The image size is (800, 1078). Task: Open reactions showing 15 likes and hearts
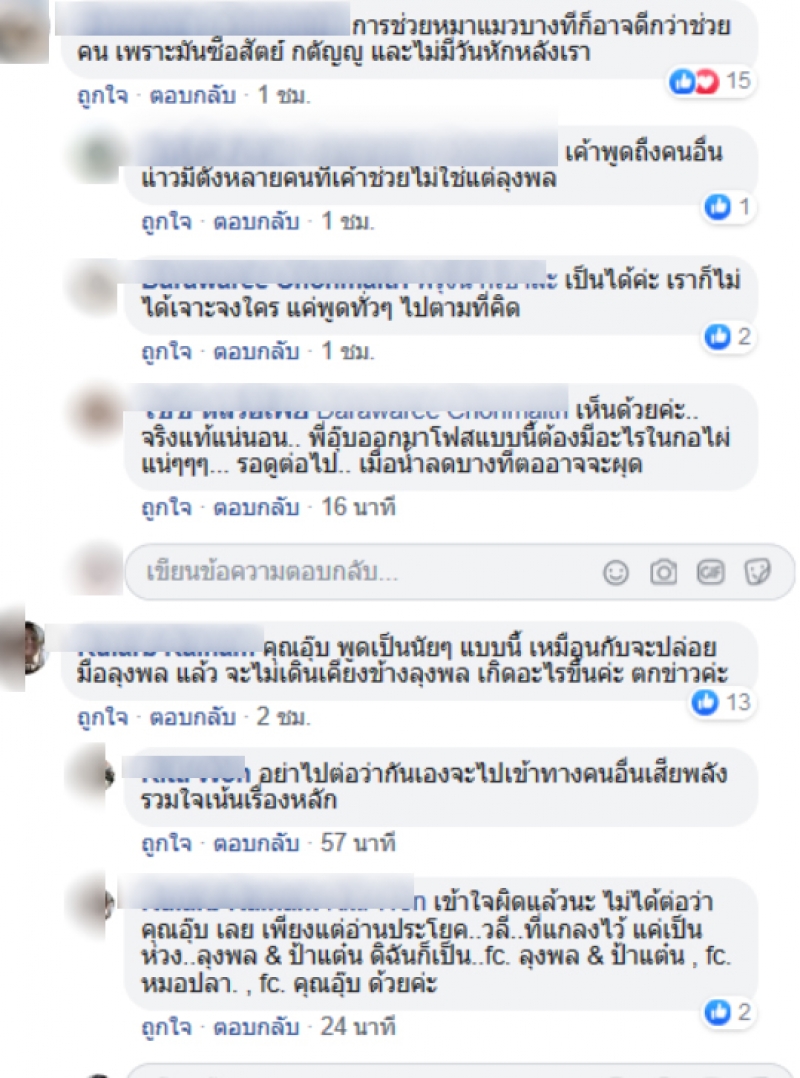710,81
